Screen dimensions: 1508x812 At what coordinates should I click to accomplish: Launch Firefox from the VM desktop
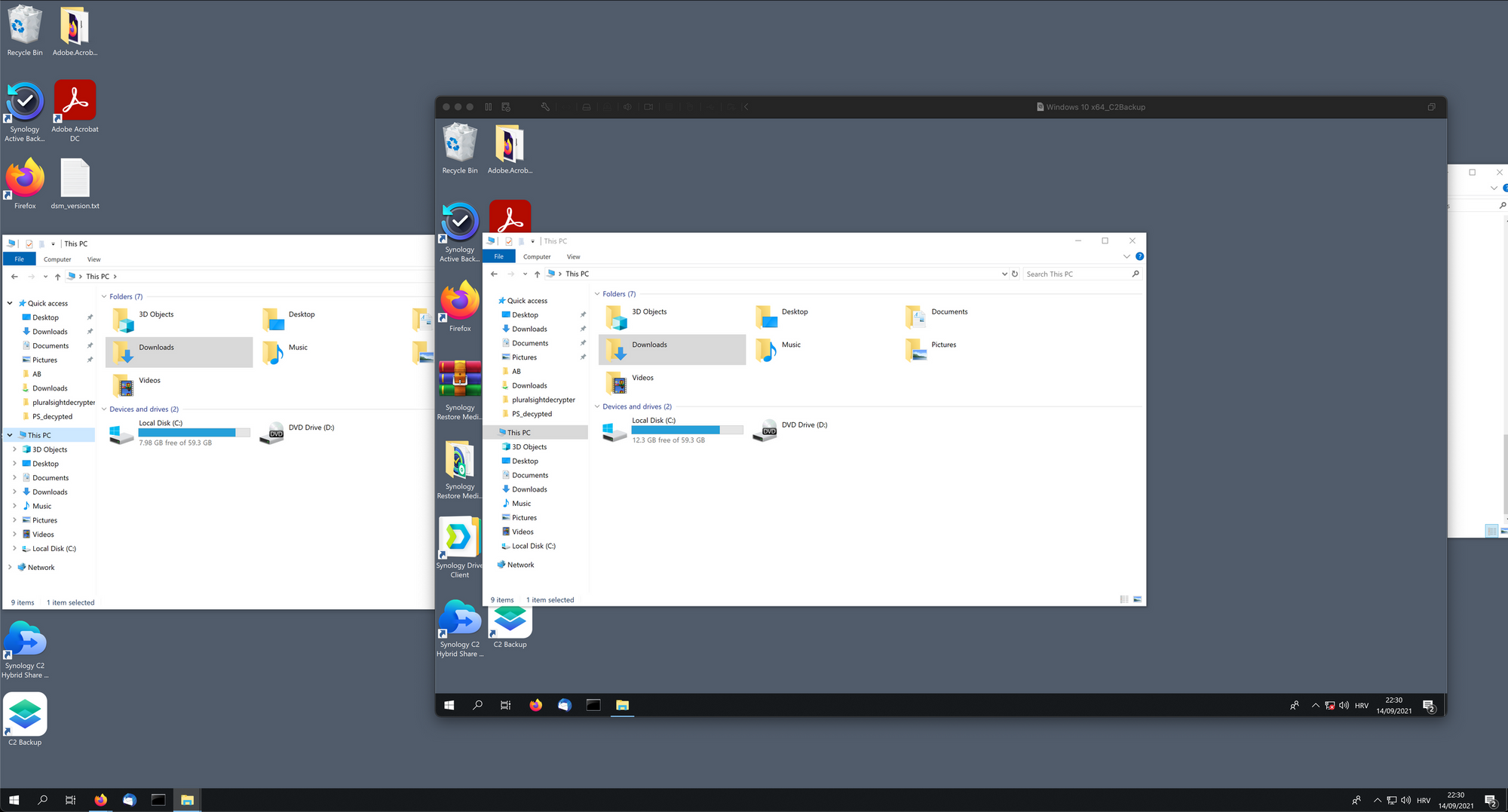click(460, 306)
